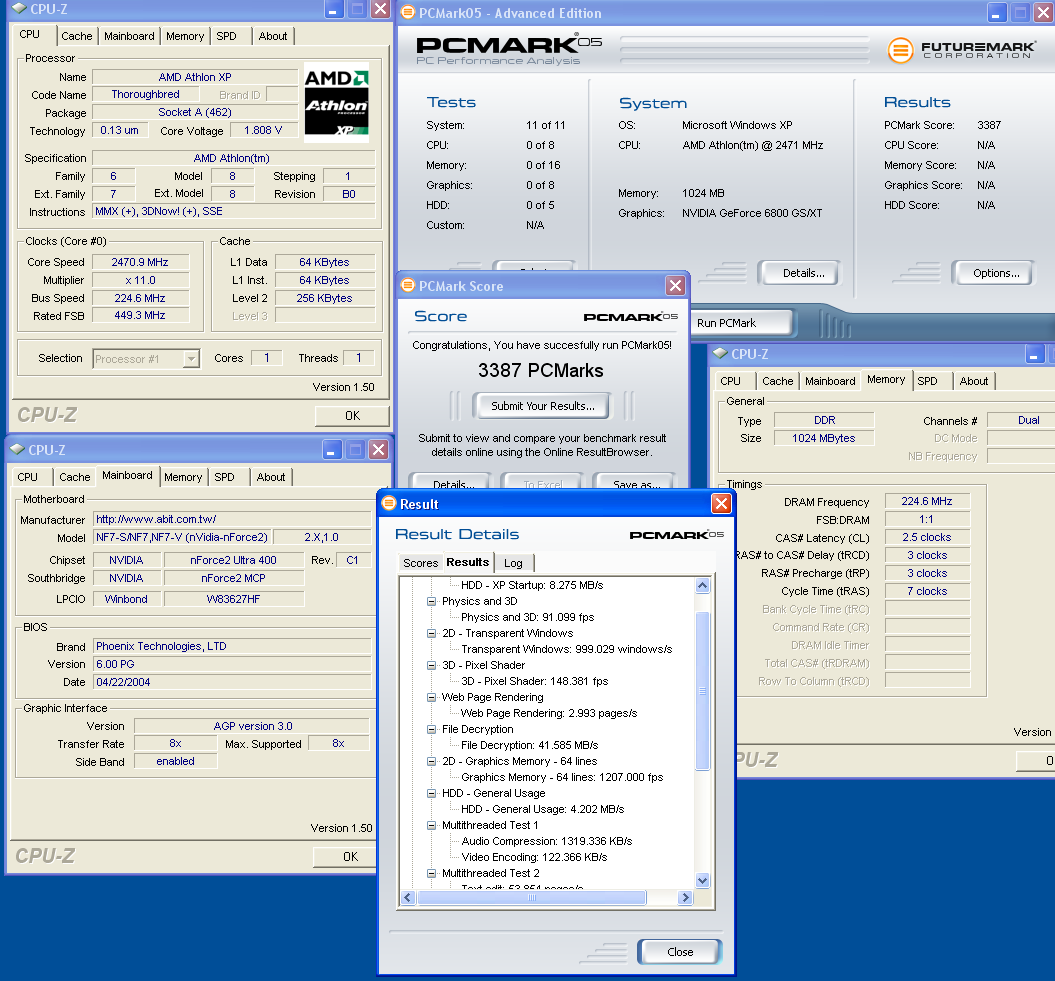Click CPU-Z title bar icon in top window
Screen dimensions: 1055x981
pos(20,9)
